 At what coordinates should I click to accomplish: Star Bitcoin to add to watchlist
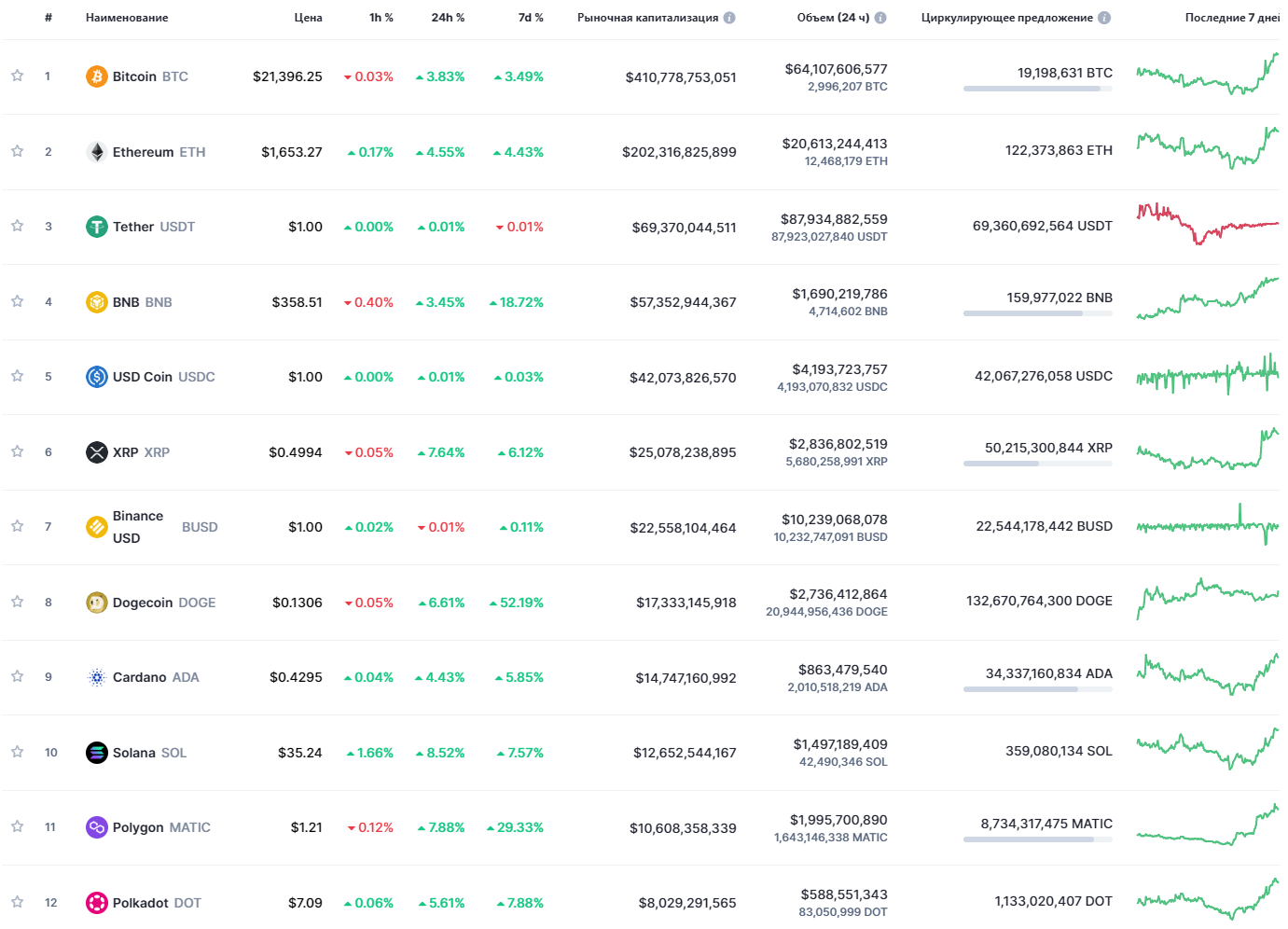[17, 76]
